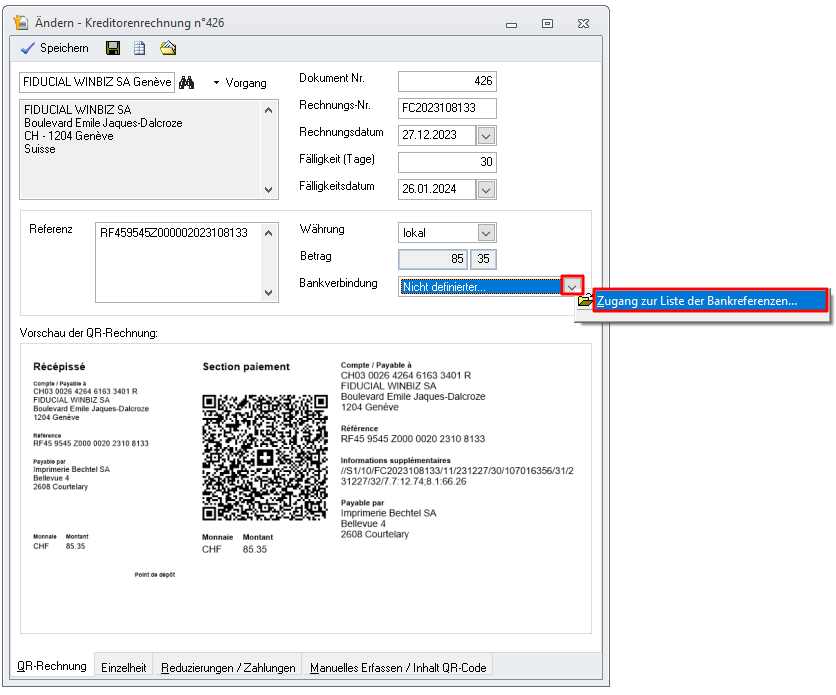836x695 pixels.
Task: Open Manuelles Erfassen / Inhalt QR-Code tab
Action: [x=397, y=668]
